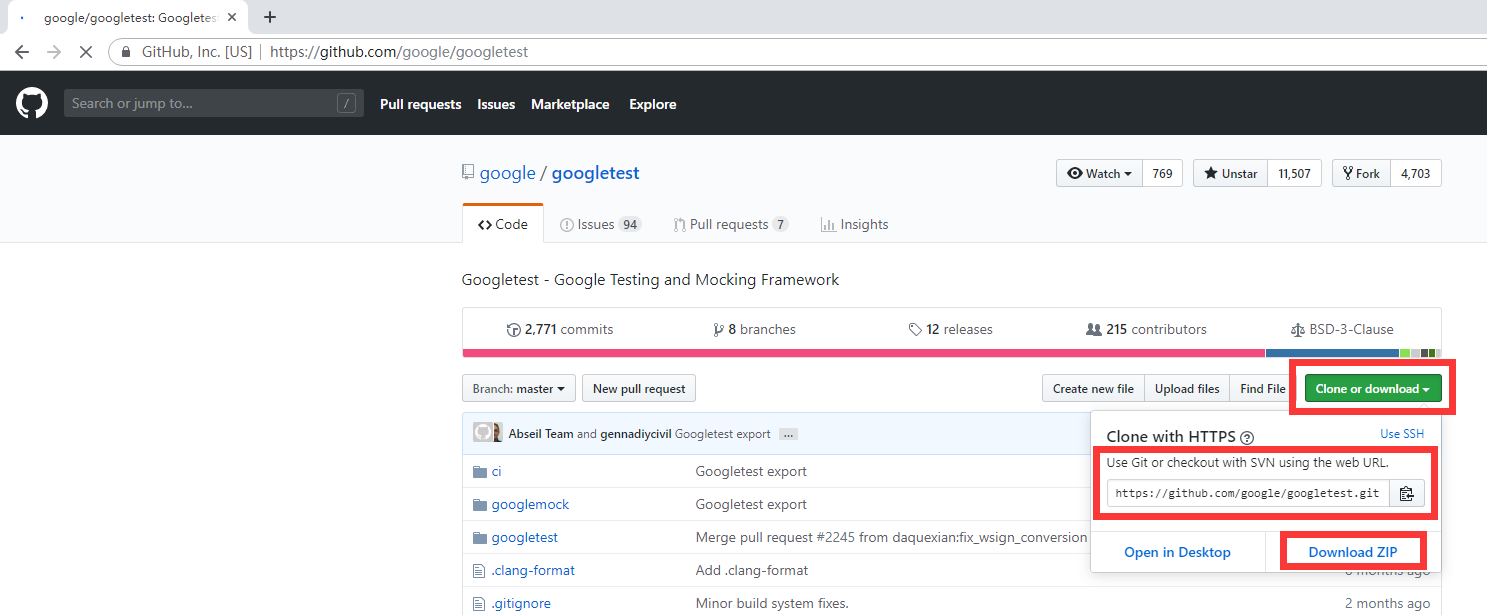Open Issues in top navigation
Image resolution: width=1487 pixels, height=615 pixels.
496,104
